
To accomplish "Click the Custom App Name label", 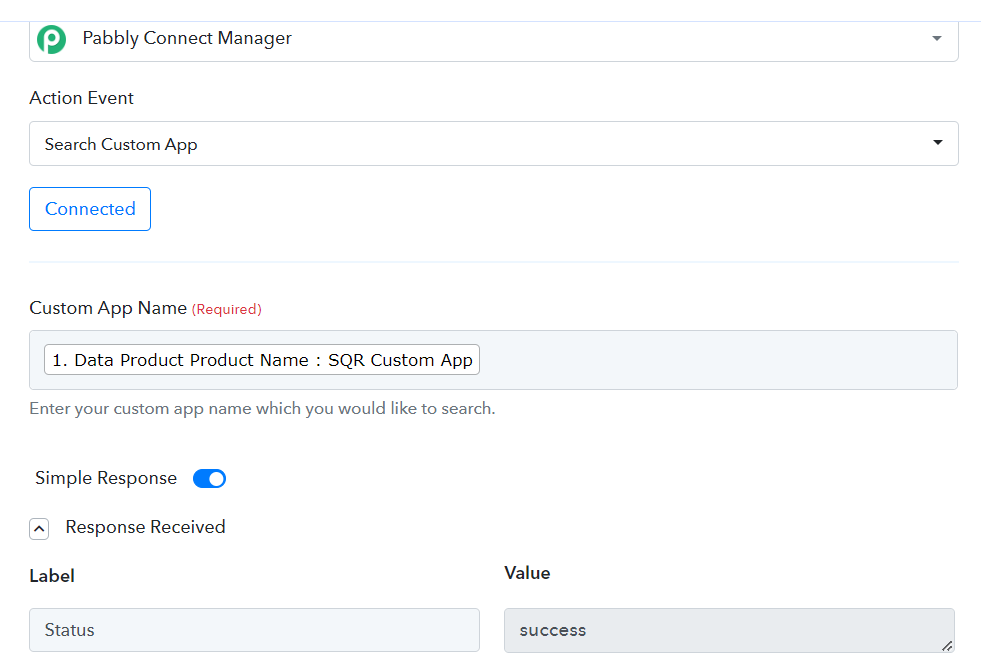I will [x=108, y=308].
